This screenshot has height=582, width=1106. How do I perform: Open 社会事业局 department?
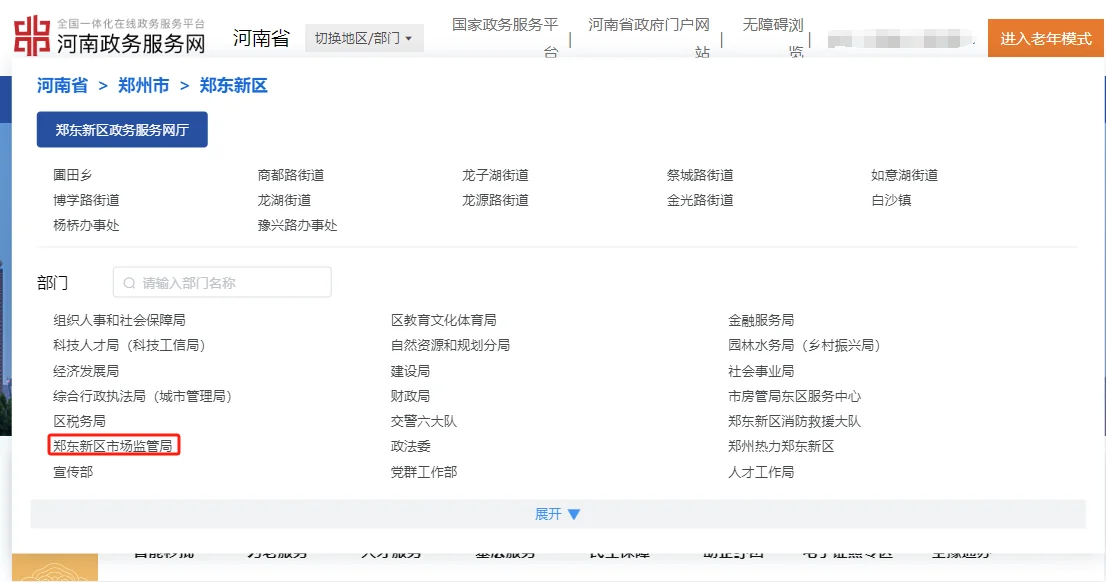761,371
